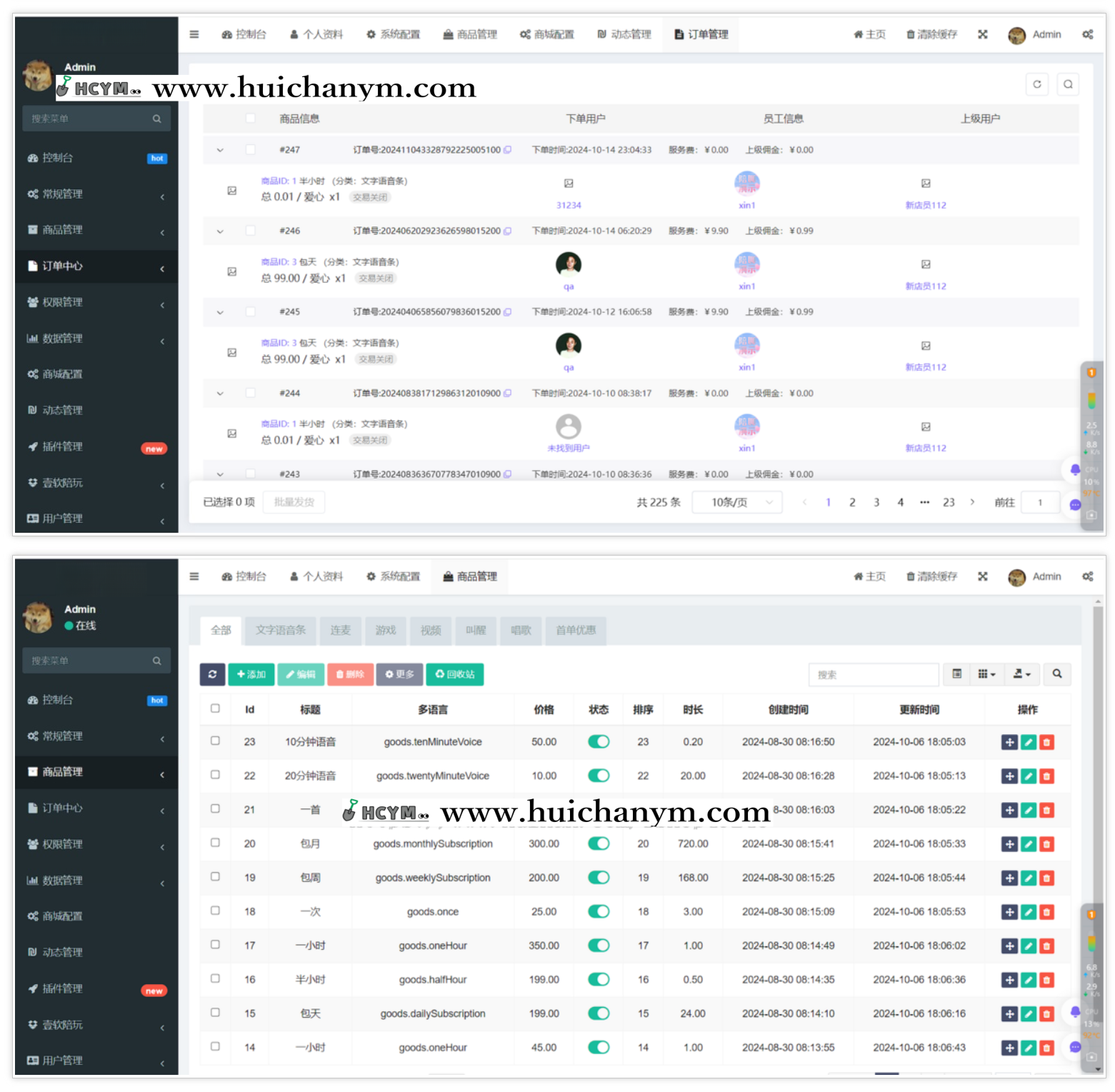Click the vertical scrollbar of the product list

1098,786
